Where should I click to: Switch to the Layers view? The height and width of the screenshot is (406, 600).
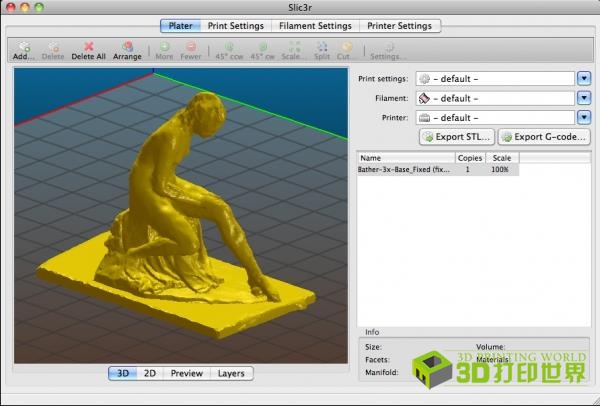[x=231, y=373]
